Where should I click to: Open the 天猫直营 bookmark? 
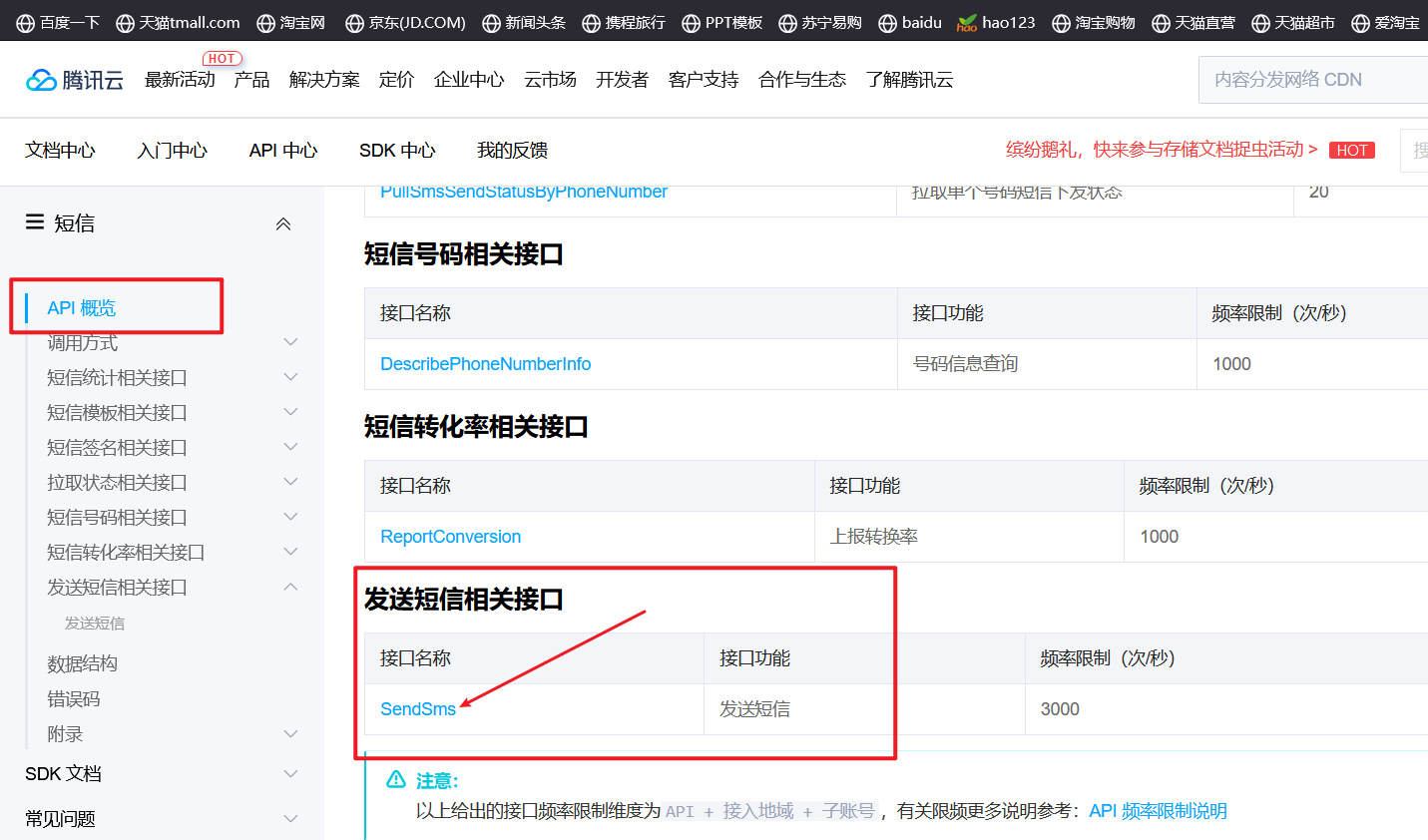[x=1193, y=22]
